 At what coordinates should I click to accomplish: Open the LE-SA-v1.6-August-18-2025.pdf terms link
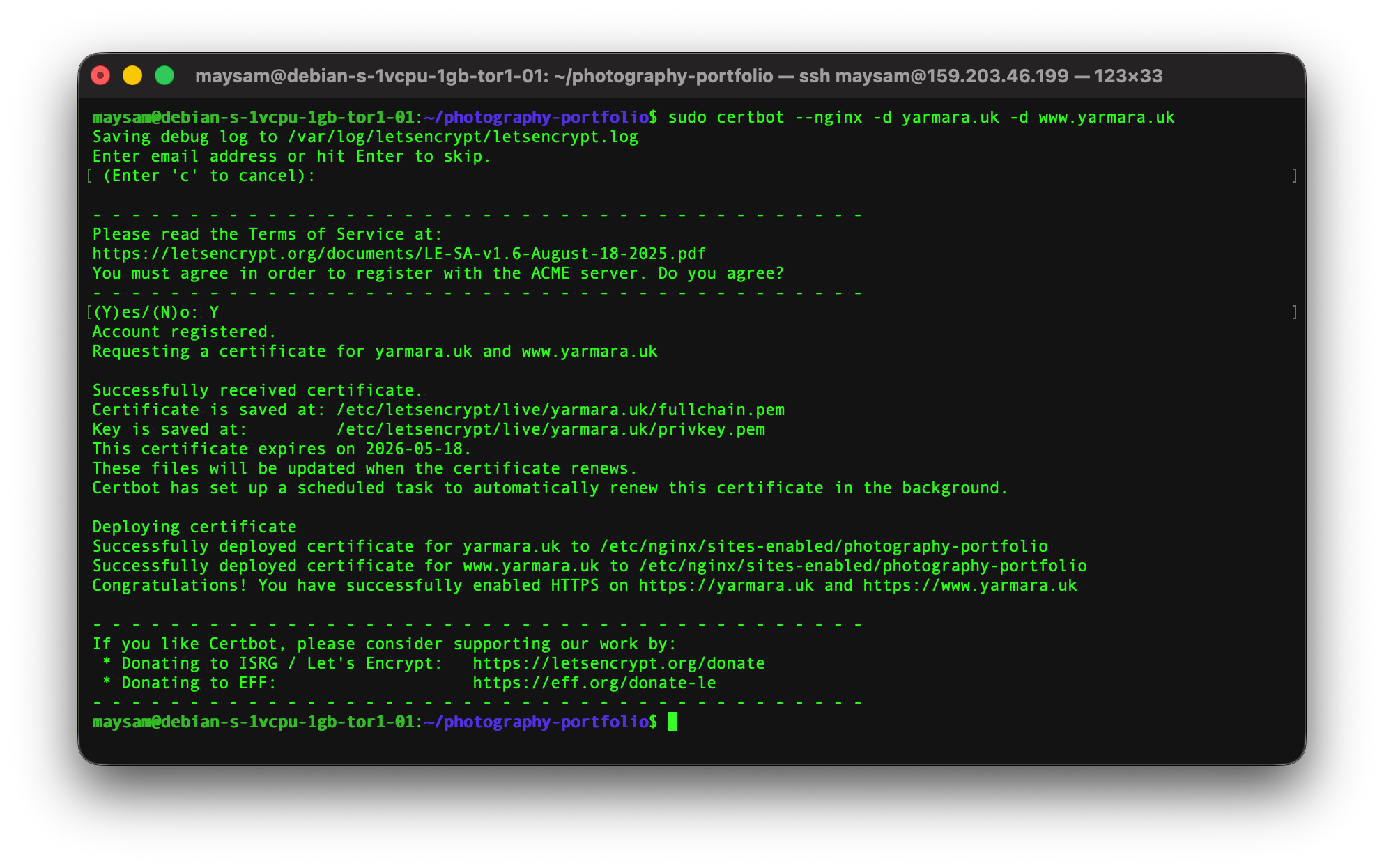399,254
